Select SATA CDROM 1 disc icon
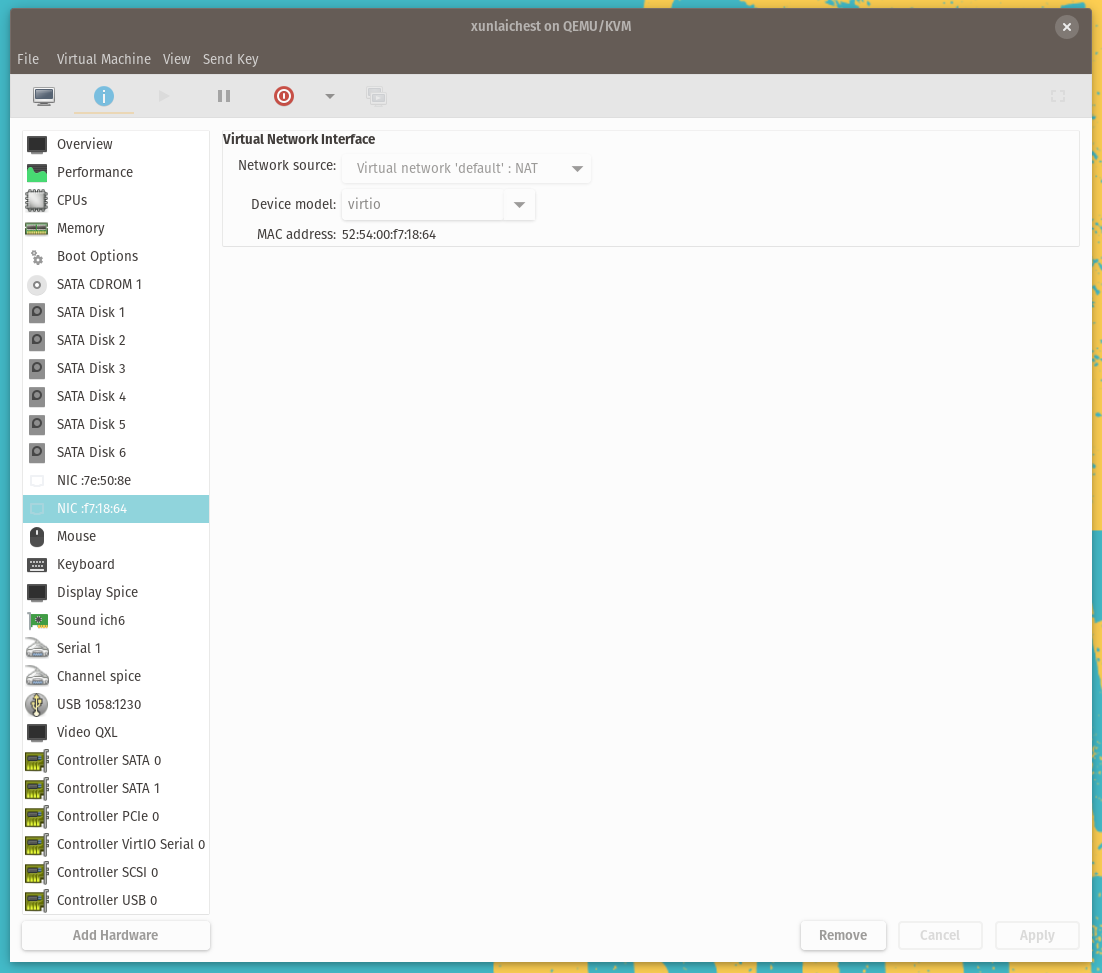 click(x=37, y=285)
